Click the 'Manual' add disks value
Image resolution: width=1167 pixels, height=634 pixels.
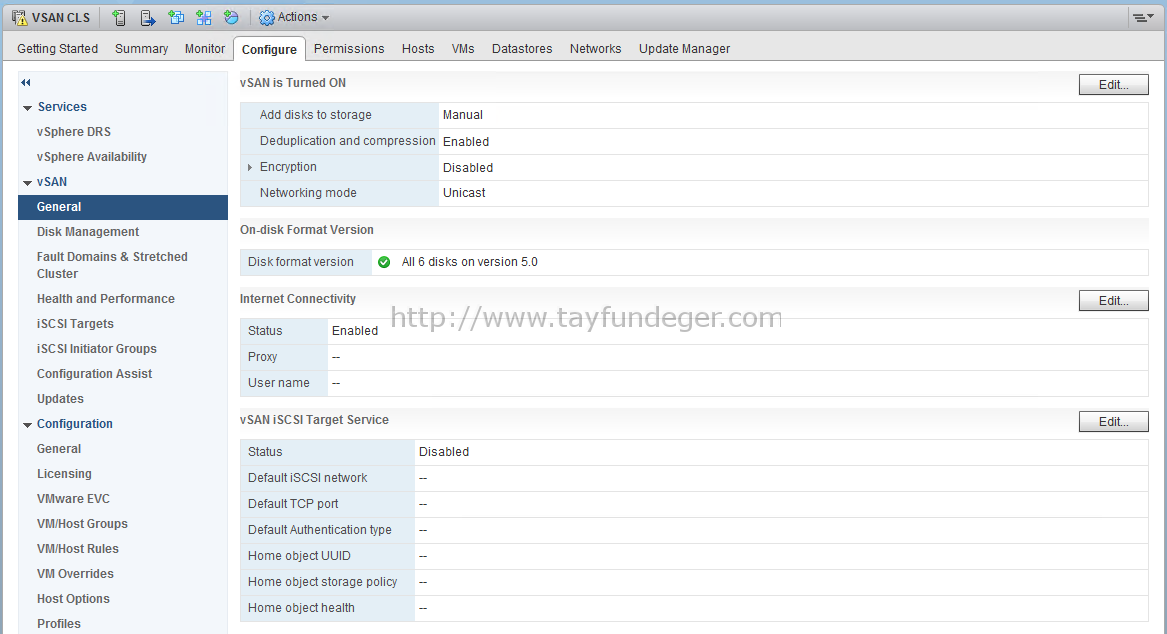point(462,115)
